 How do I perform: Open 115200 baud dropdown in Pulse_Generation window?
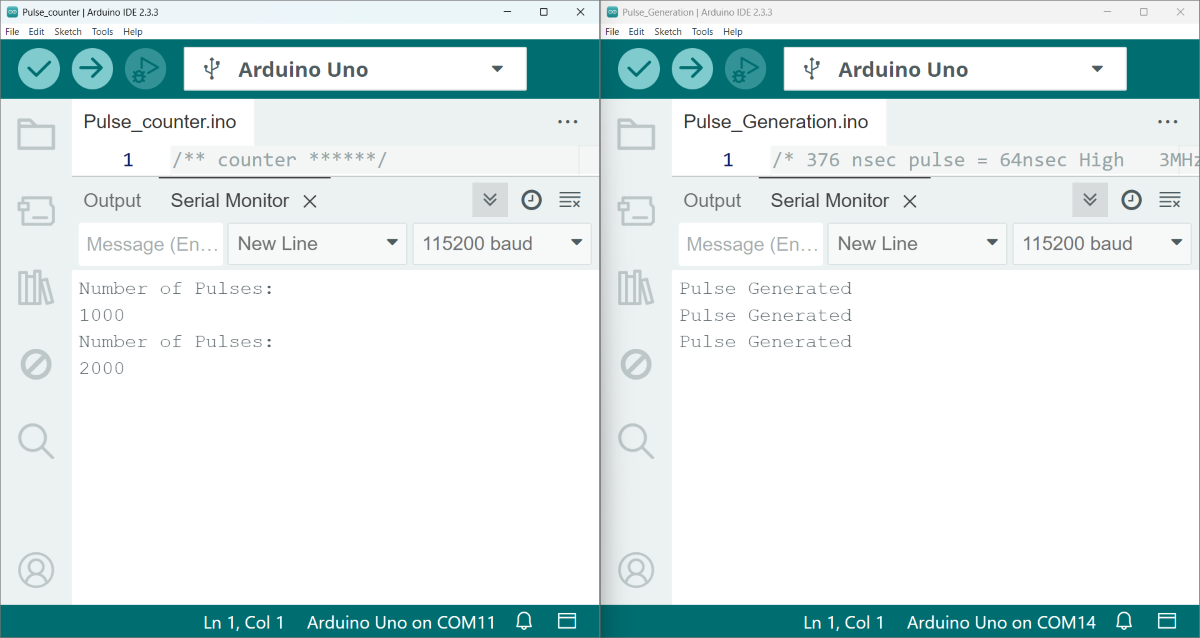1102,244
